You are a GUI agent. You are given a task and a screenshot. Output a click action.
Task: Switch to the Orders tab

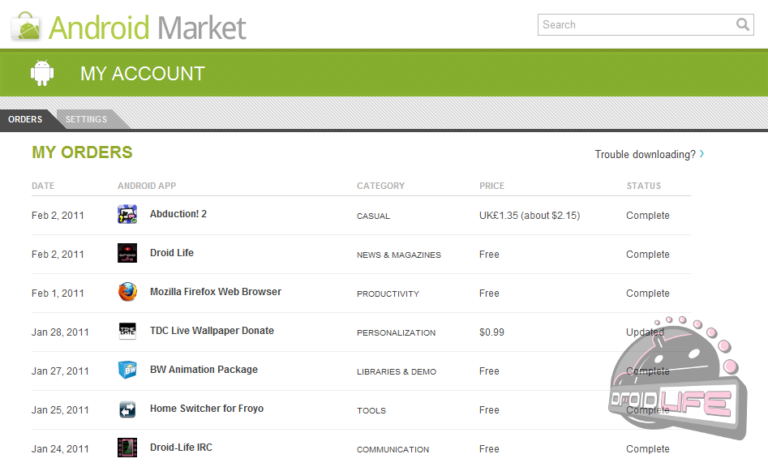point(25,120)
